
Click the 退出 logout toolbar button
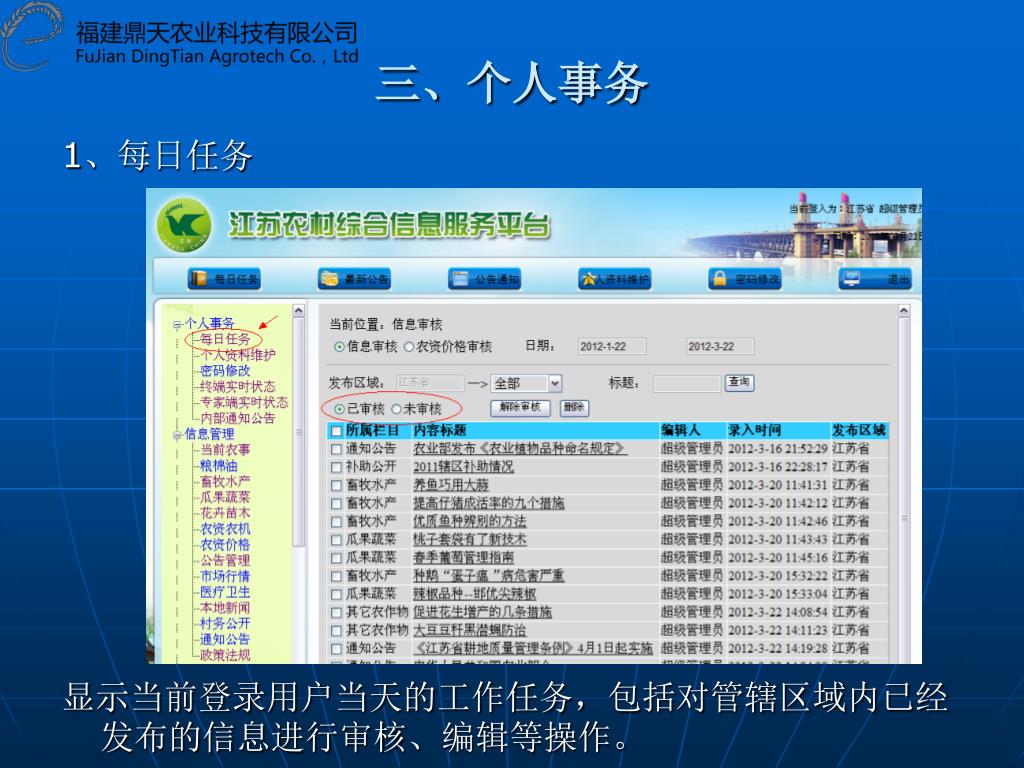point(875,279)
